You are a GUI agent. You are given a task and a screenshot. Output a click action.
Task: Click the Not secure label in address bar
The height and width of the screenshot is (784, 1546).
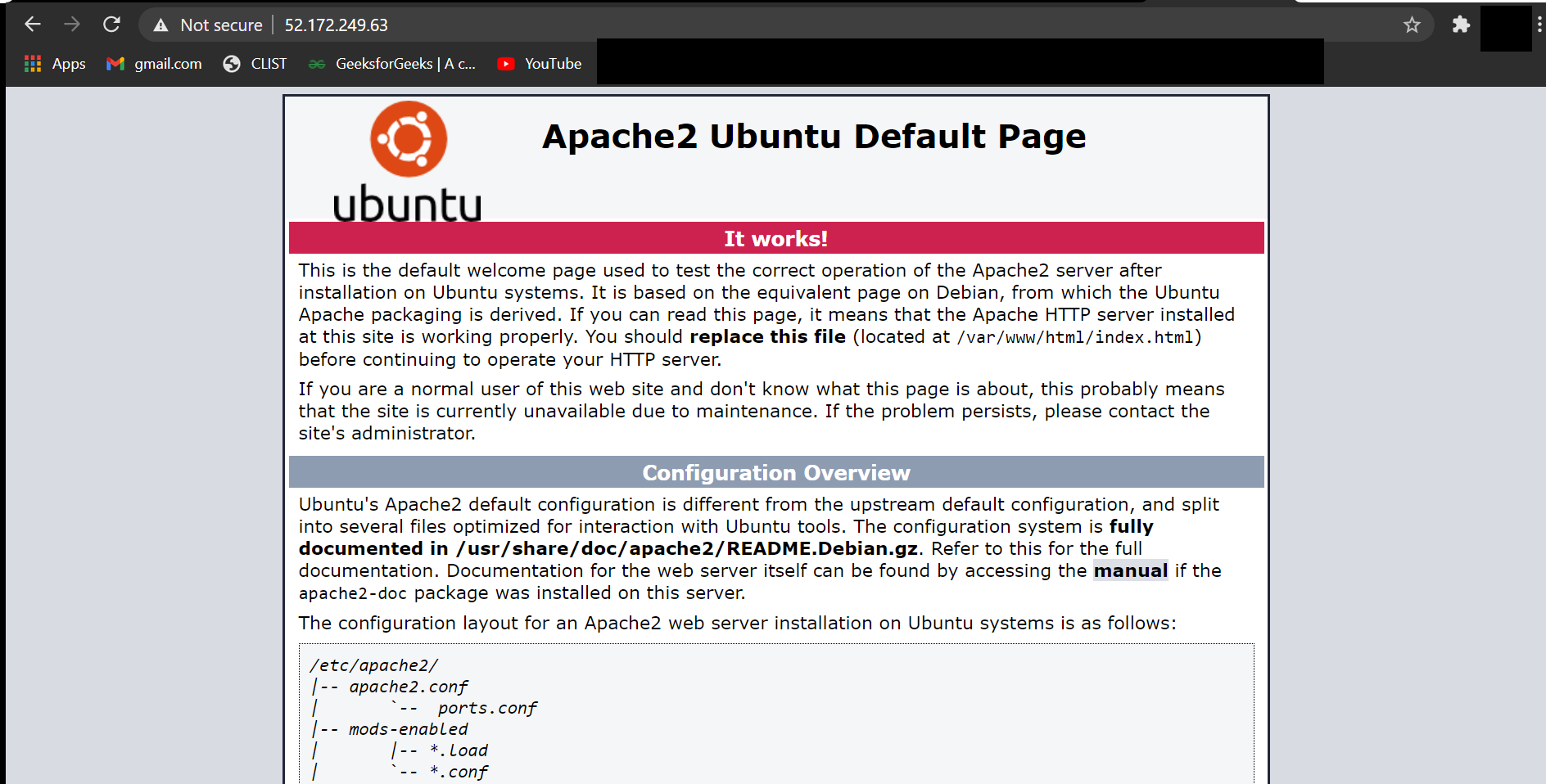pyautogui.click(x=221, y=25)
